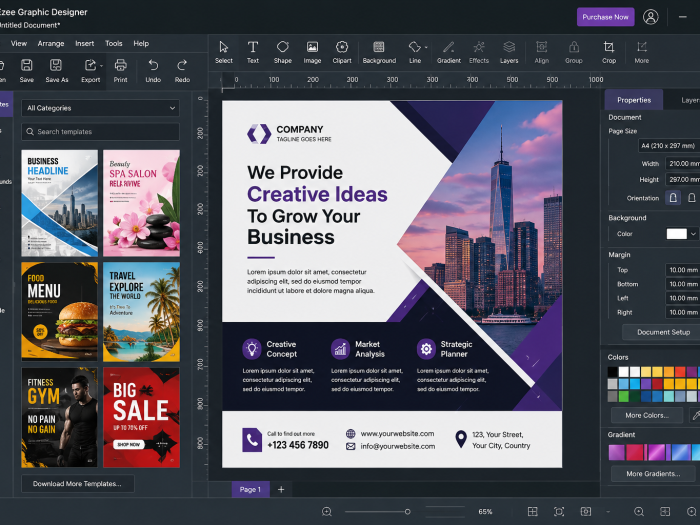The width and height of the screenshot is (700, 525).
Task: Select the Line tool
Action: click(415, 52)
